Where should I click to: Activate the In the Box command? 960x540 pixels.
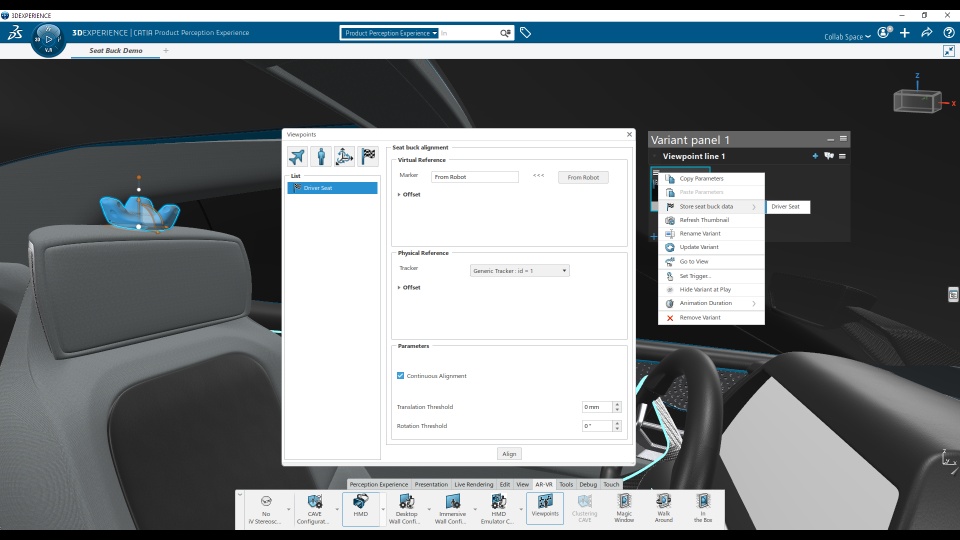(x=703, y=508)
